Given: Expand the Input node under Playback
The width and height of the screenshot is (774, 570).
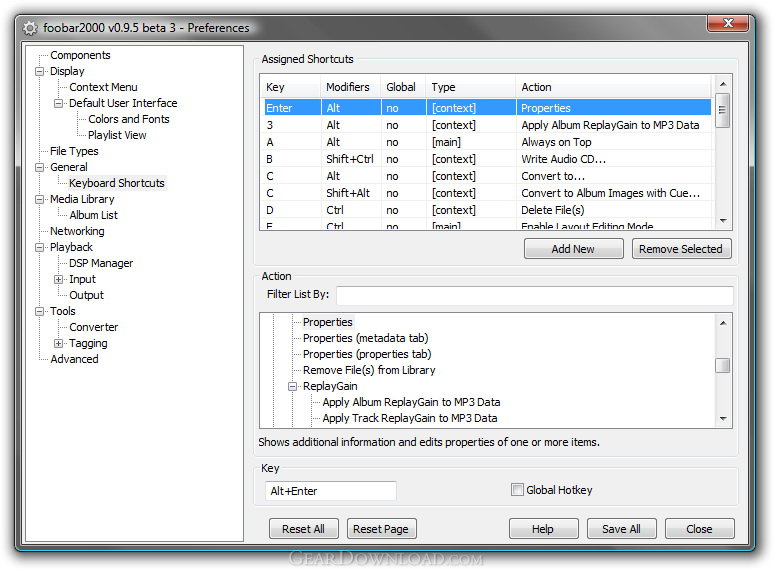Looking at the screenshot, I should pyautogui.click(x=58, y=279).
